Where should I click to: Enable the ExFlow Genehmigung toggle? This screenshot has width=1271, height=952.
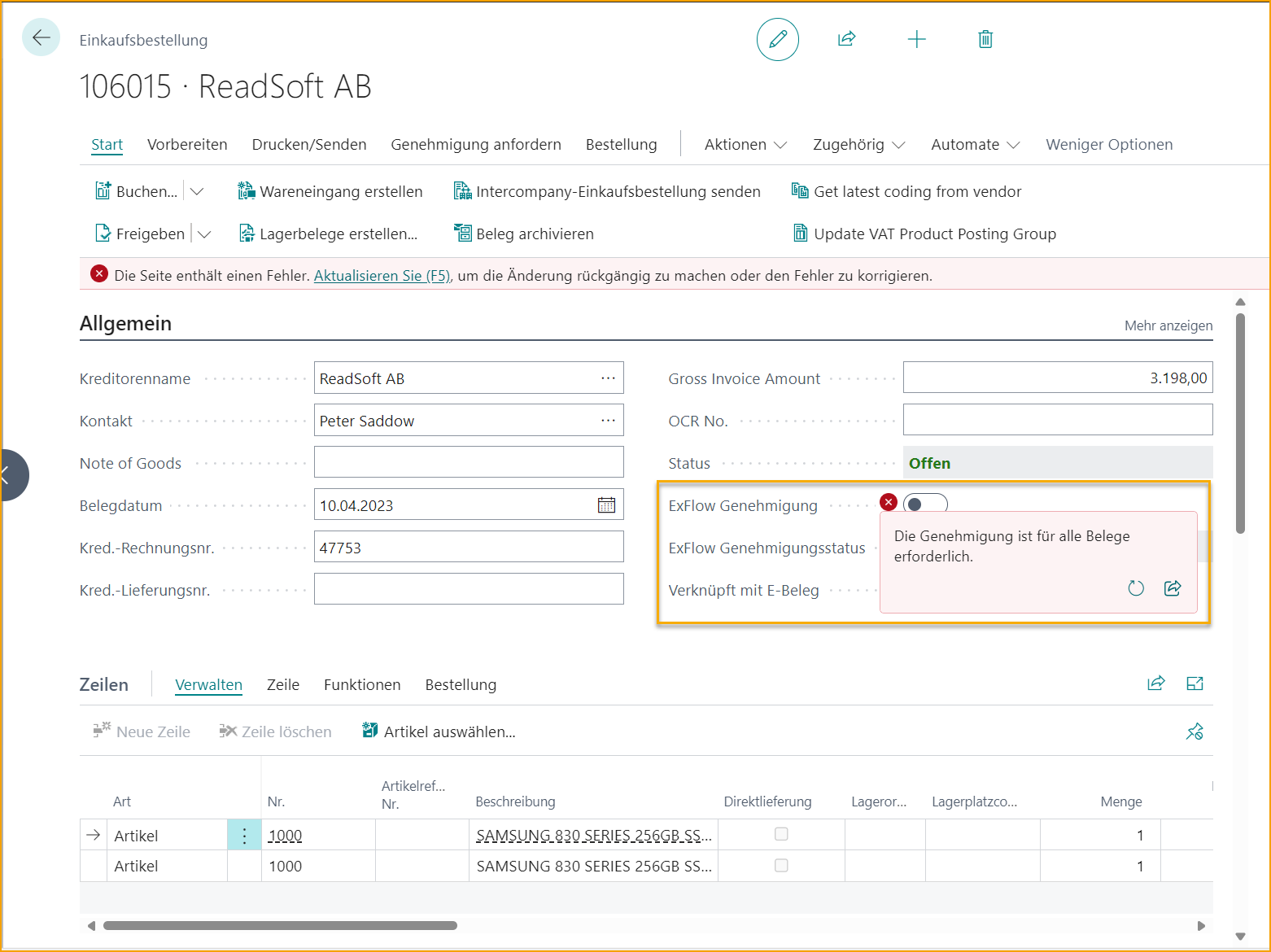925,504
